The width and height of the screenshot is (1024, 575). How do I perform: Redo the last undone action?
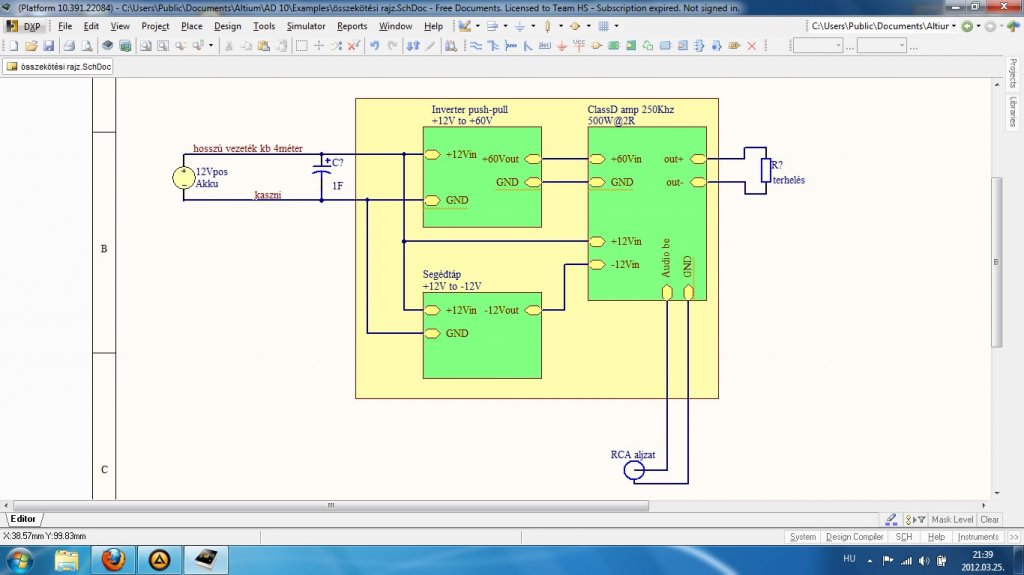pos(392,46)
